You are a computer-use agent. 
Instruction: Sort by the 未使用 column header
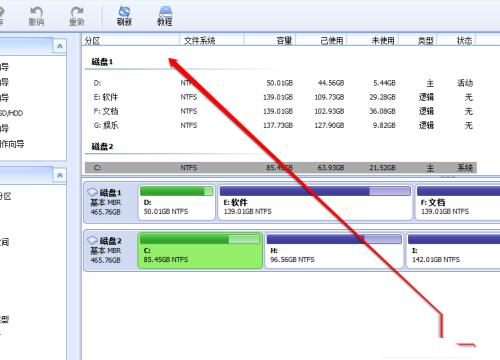point(373,41)
